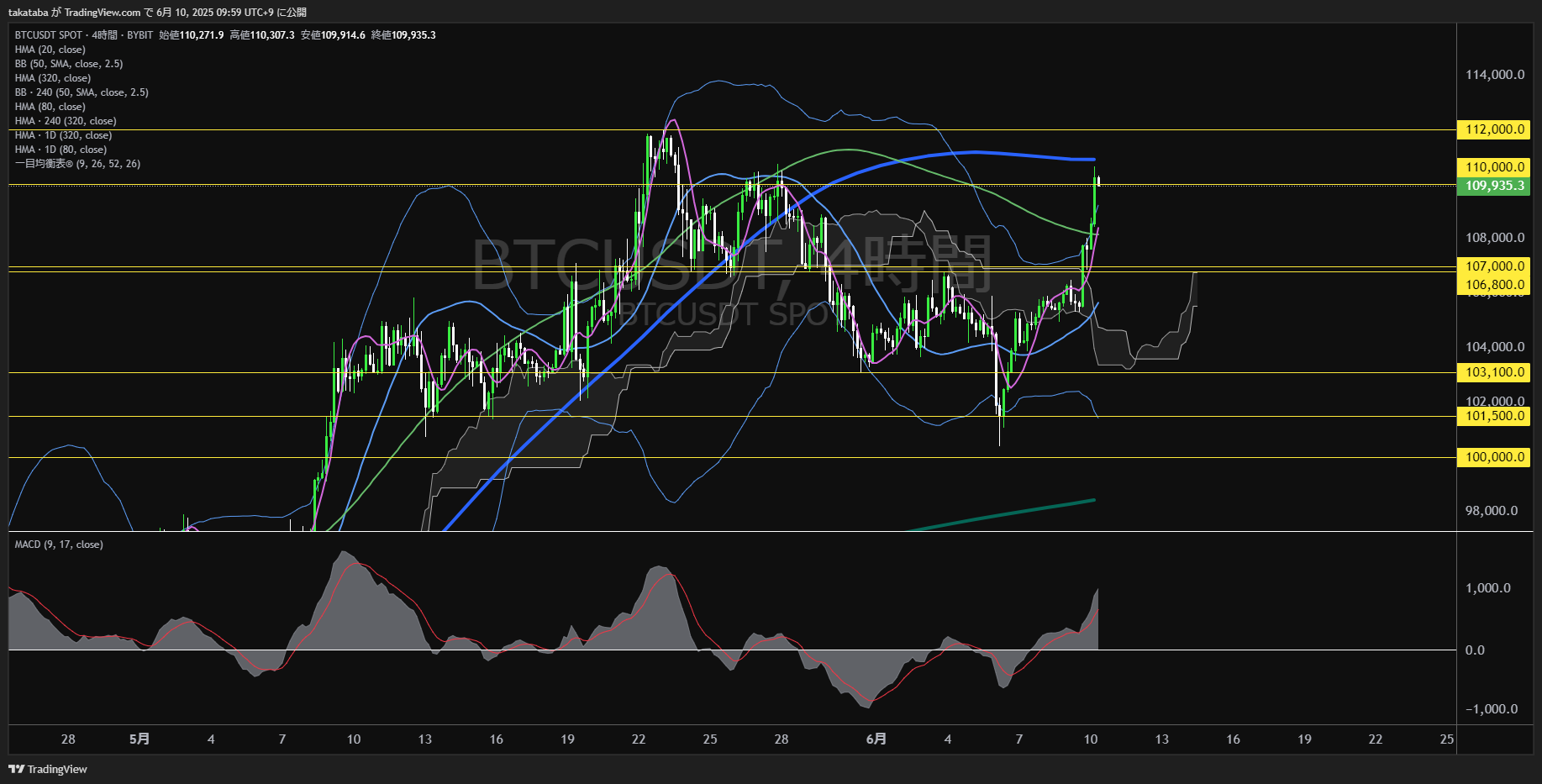
Task: Click the published-by takataba header text
Action: click(x=157, y=13)
